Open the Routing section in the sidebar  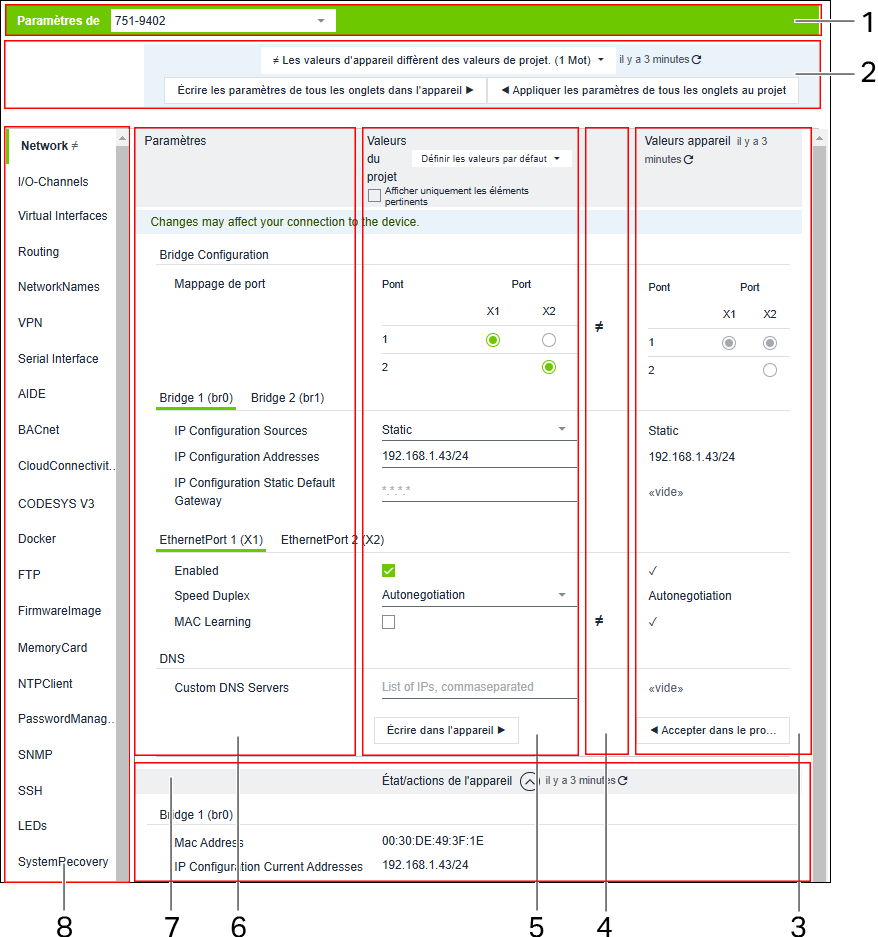39,252
